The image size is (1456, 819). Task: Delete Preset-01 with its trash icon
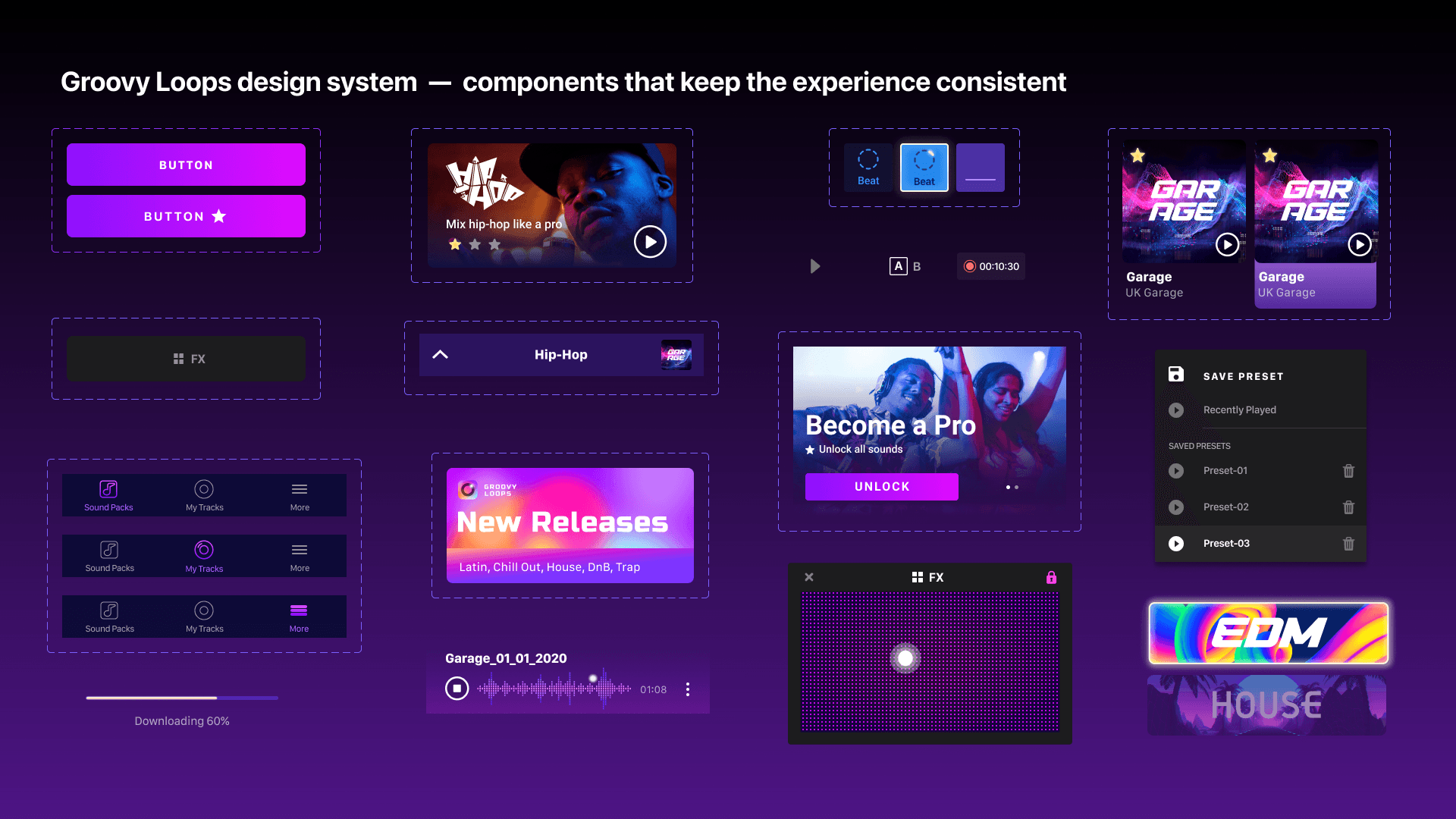1348,471
